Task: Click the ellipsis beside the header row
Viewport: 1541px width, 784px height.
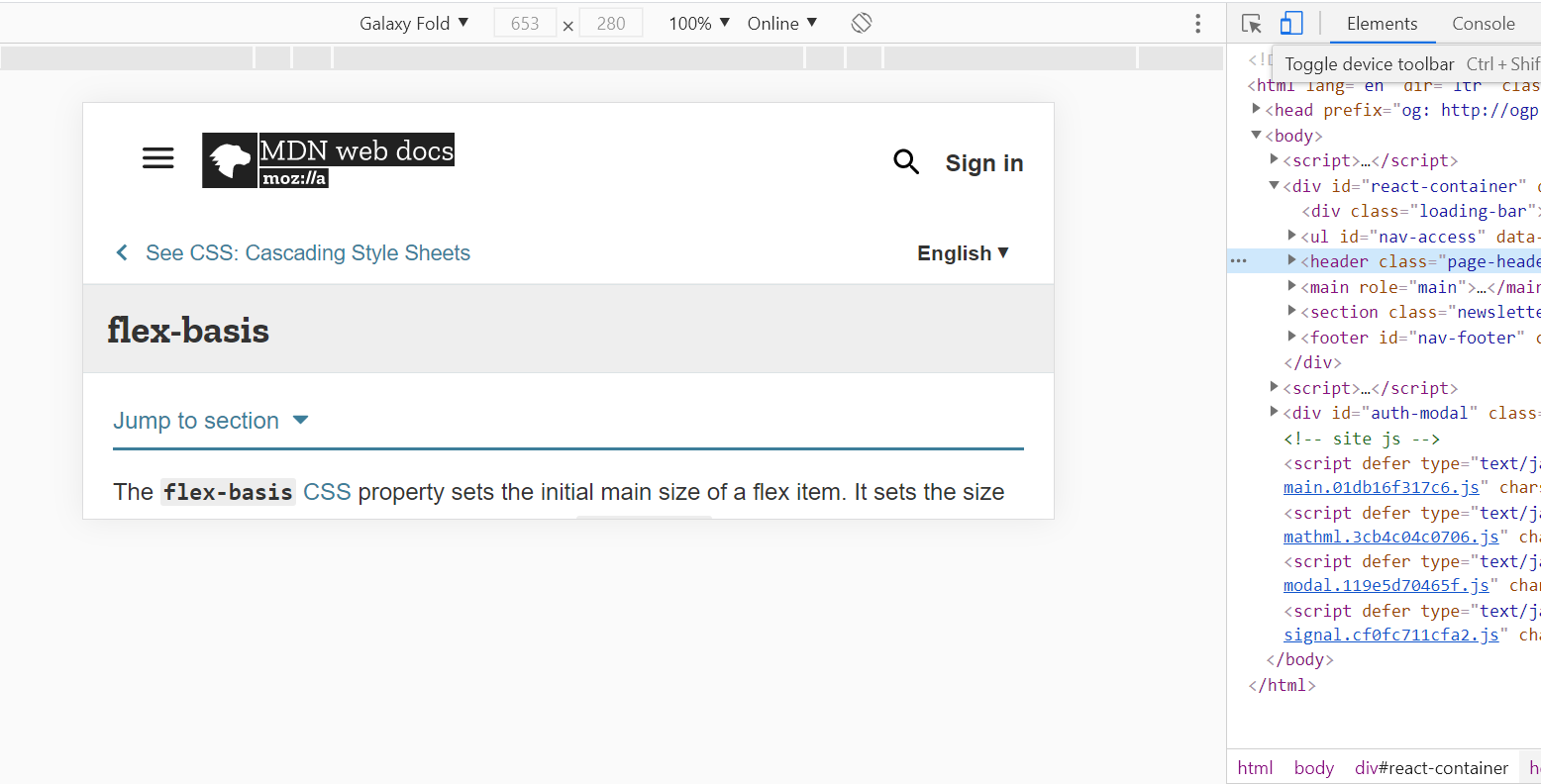Action: point(1238,261)
